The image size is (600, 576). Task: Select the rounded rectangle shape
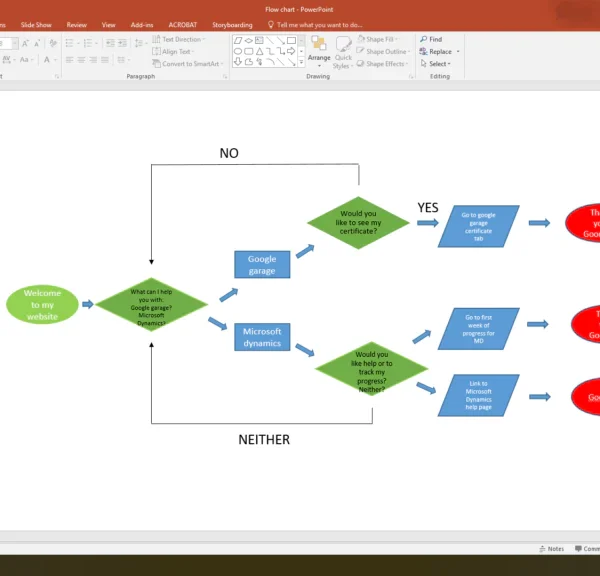coord(249,51)
